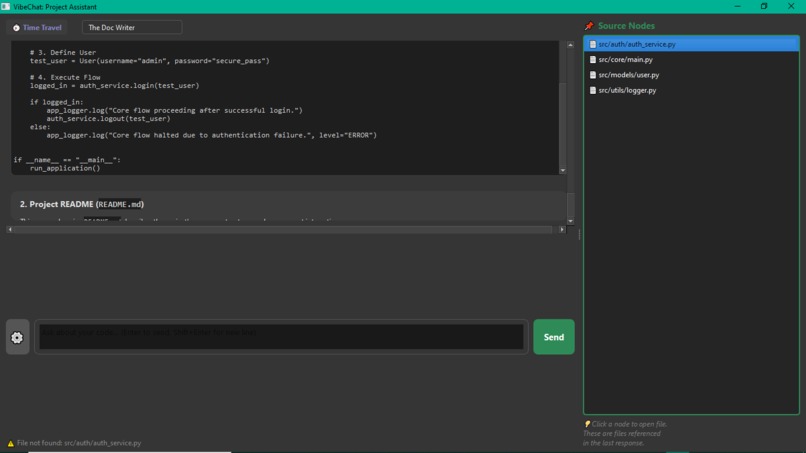
Task: Click the '2. Project README' heading
Action: point(82,204)
